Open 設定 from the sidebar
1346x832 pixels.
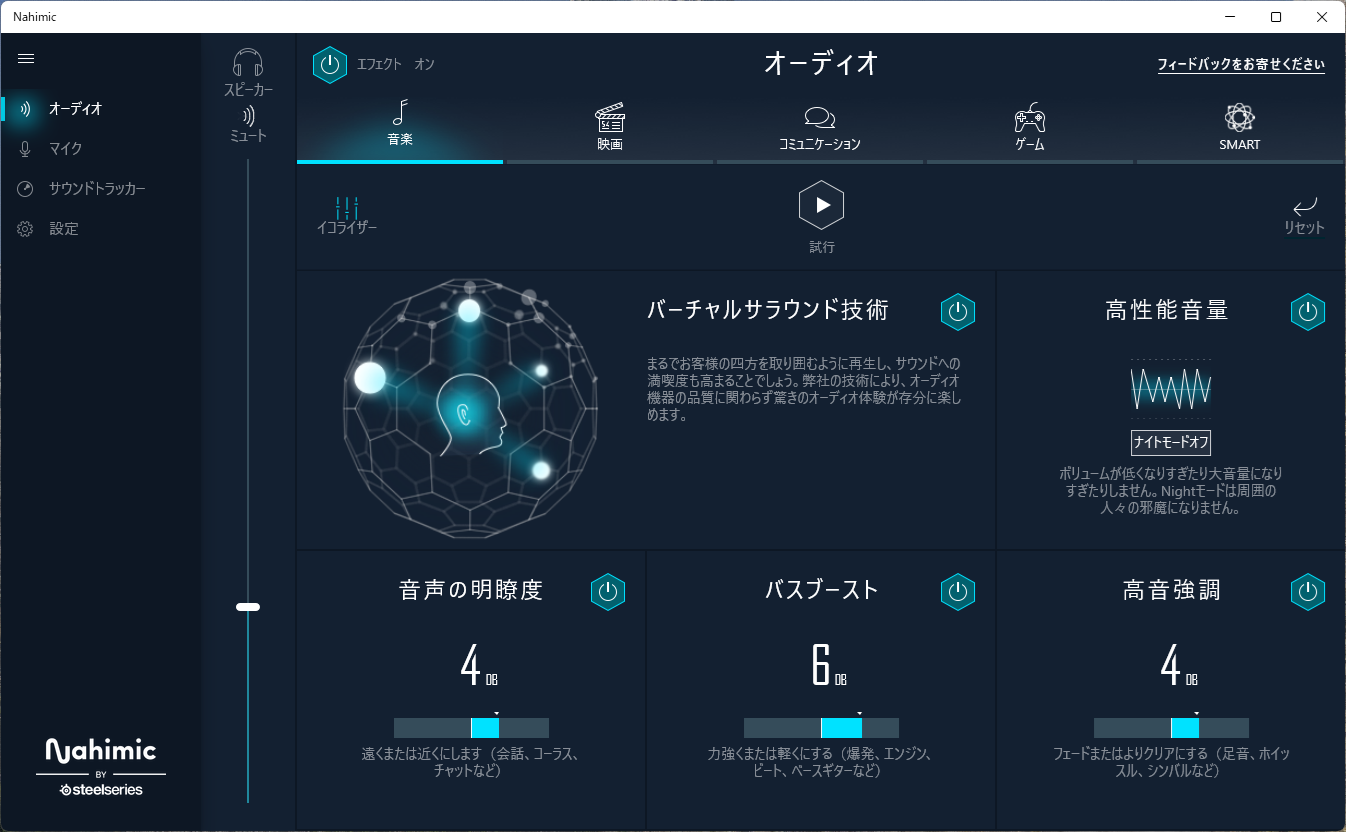[x=100, y=229]
